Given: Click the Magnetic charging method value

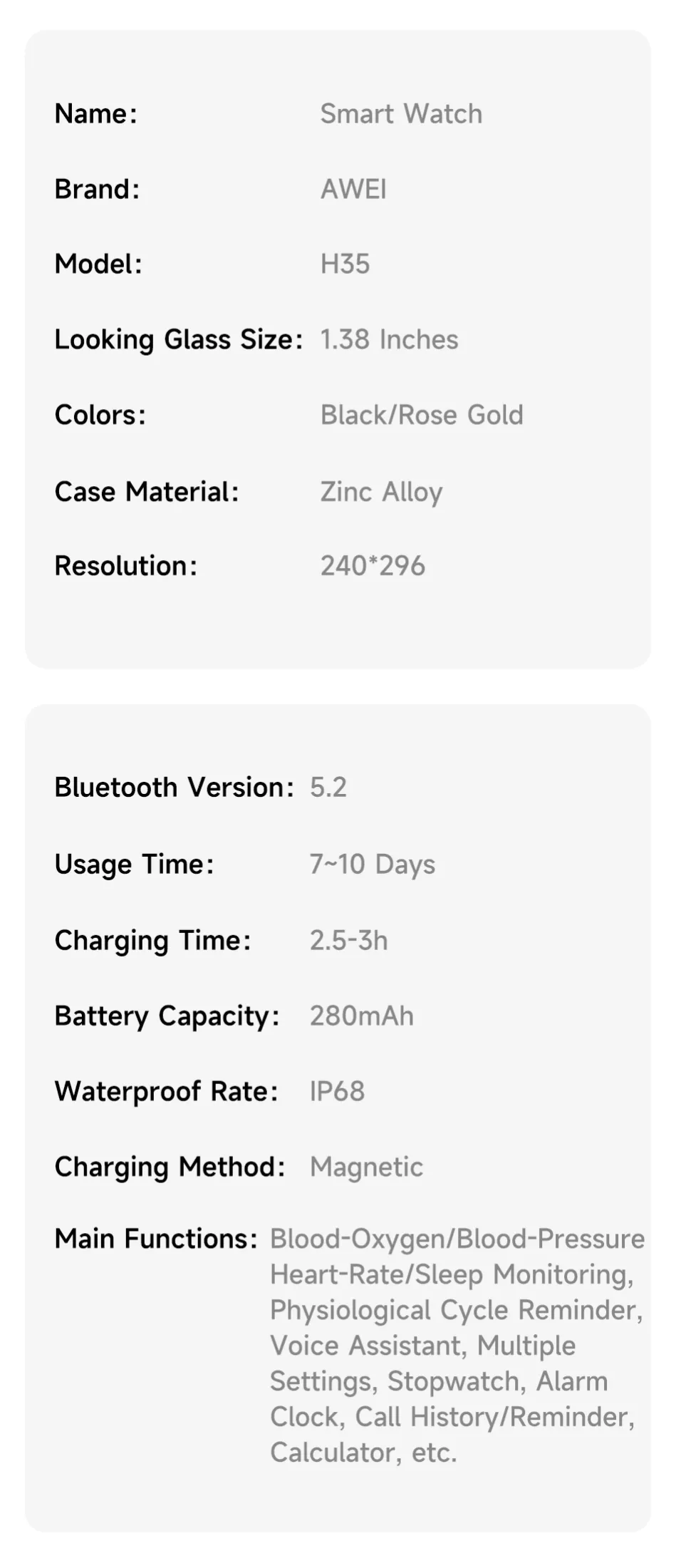Looking at the screenshot, I should coord(366,1167).
